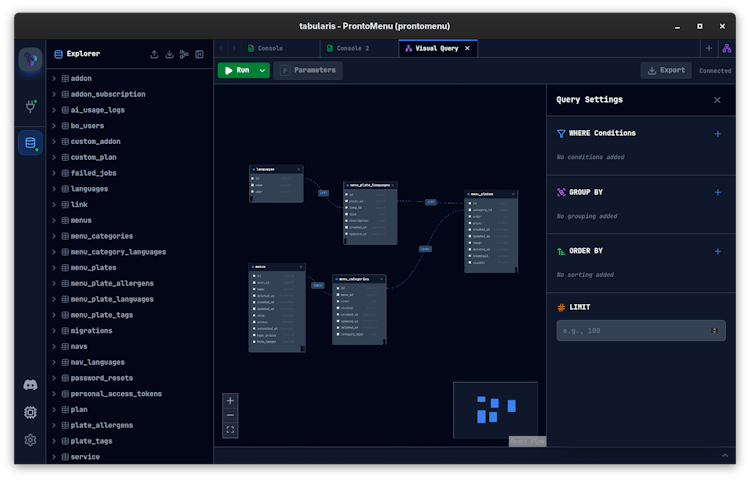Click the LEFT join label between languages and menu_plate_languages
750x480 pixels.
click(x=323, y=193)
